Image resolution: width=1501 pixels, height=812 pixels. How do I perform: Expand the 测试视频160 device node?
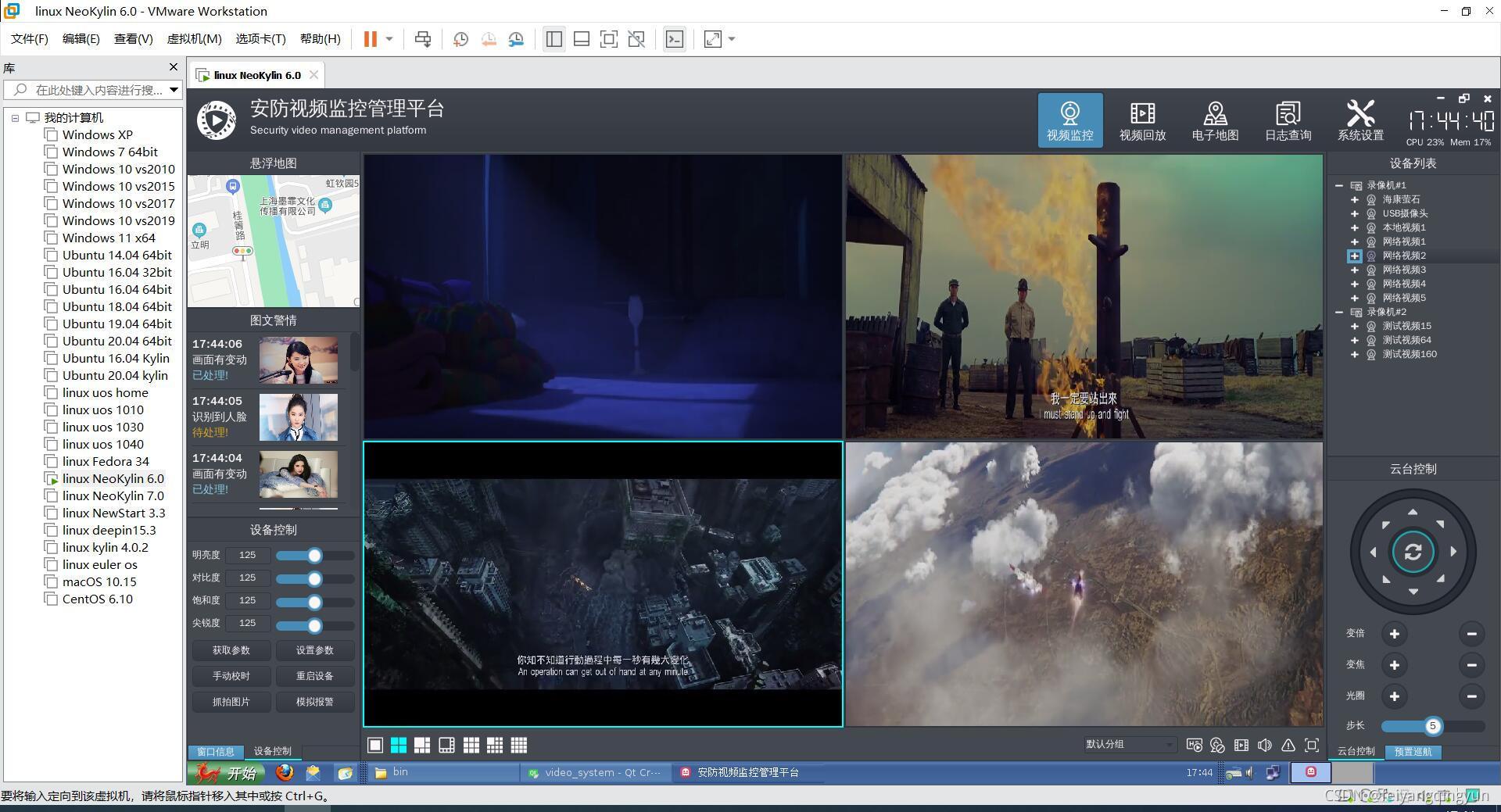[1354, 354]
